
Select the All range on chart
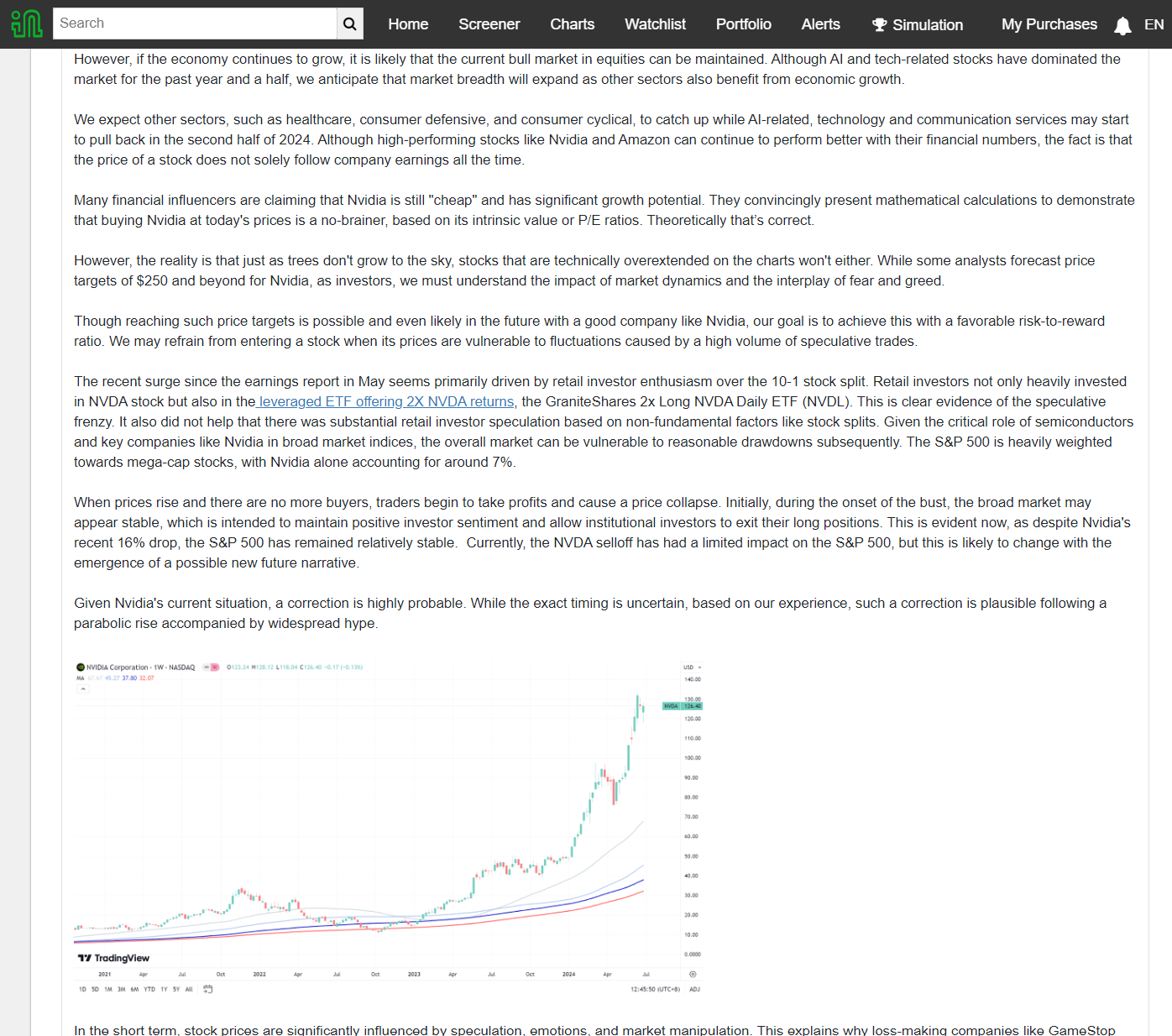click(189, 989)
